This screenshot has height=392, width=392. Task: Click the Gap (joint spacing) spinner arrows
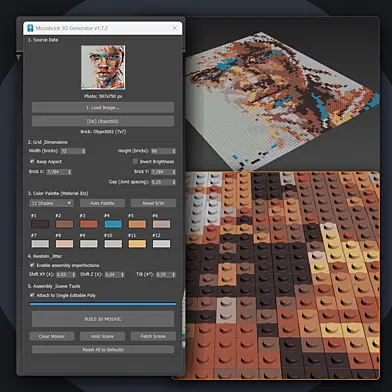point(174,182)
